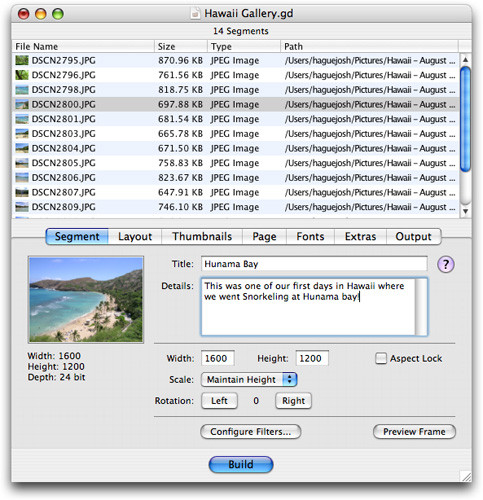Click the document icon beside Hawaii Gallery.gd title
Screen dimensions: 483x500
195,13
